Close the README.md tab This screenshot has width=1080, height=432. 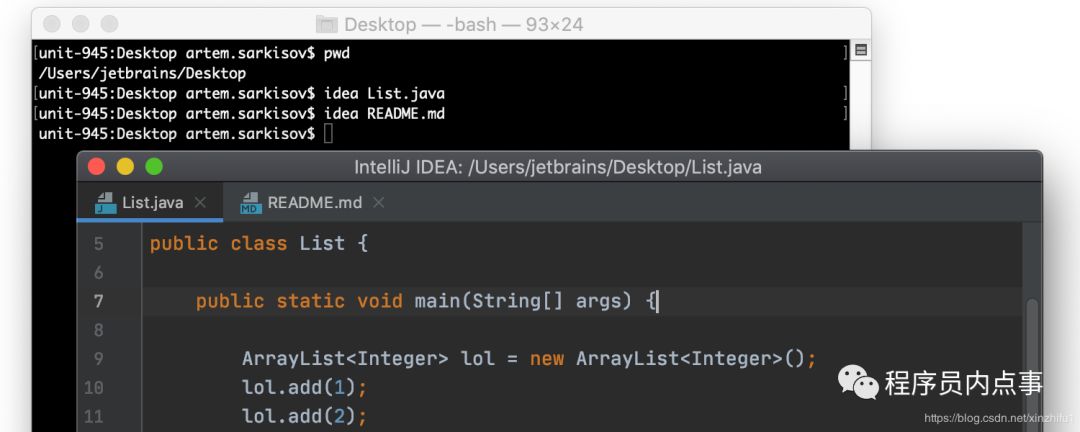(x=378, y=203)
